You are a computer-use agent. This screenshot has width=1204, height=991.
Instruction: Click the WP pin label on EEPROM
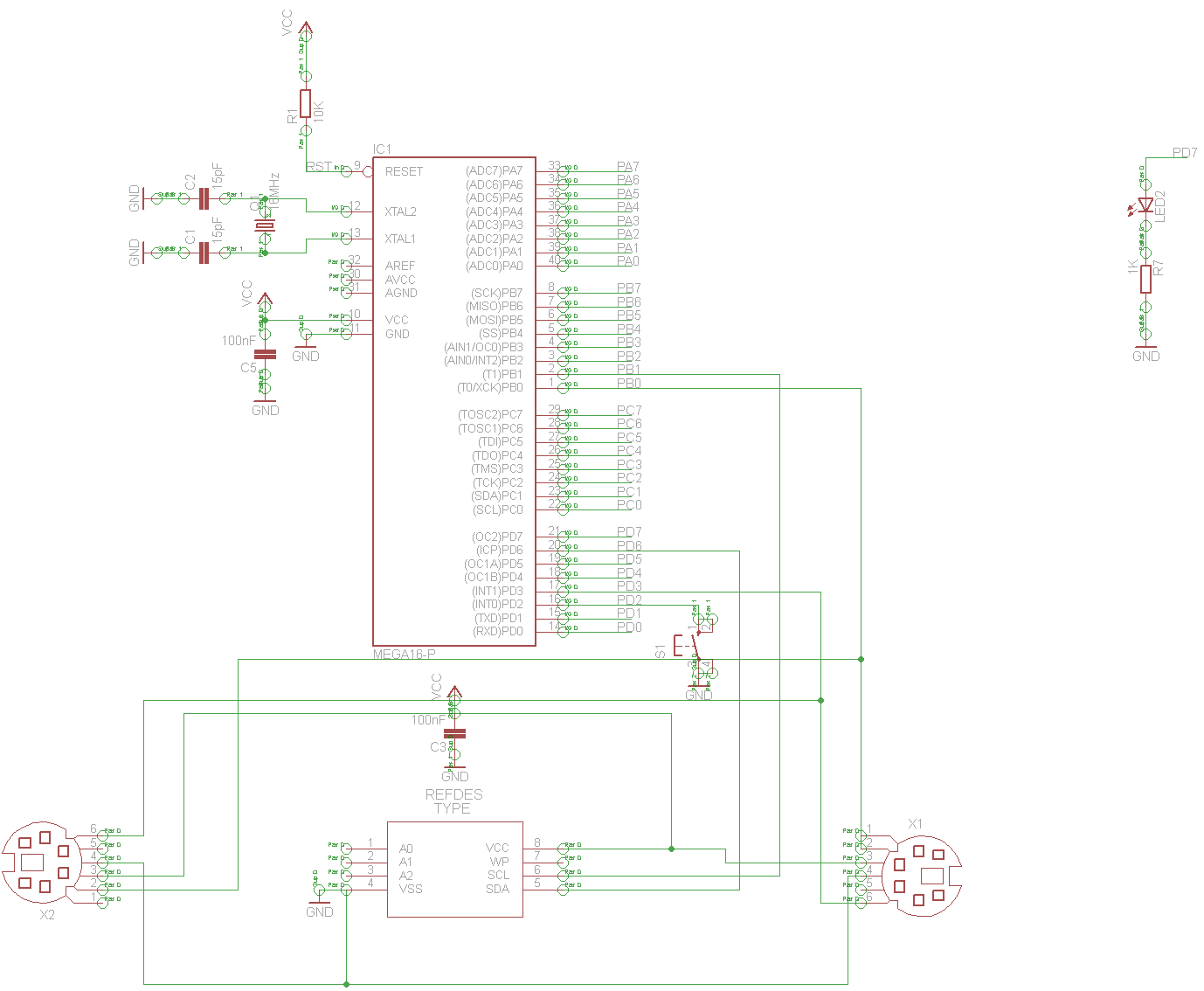pos(500,862)
